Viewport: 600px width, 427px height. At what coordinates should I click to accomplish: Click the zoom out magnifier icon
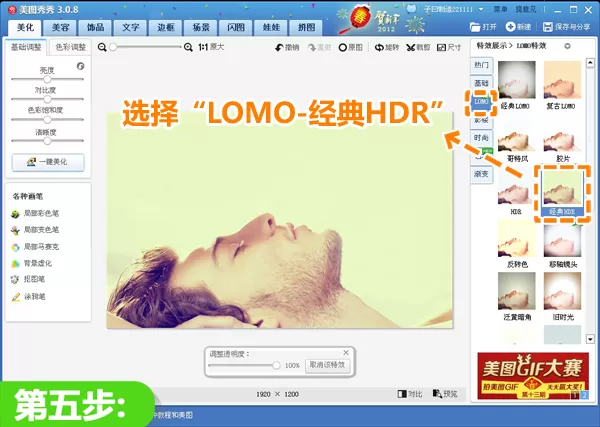(102, 47)
